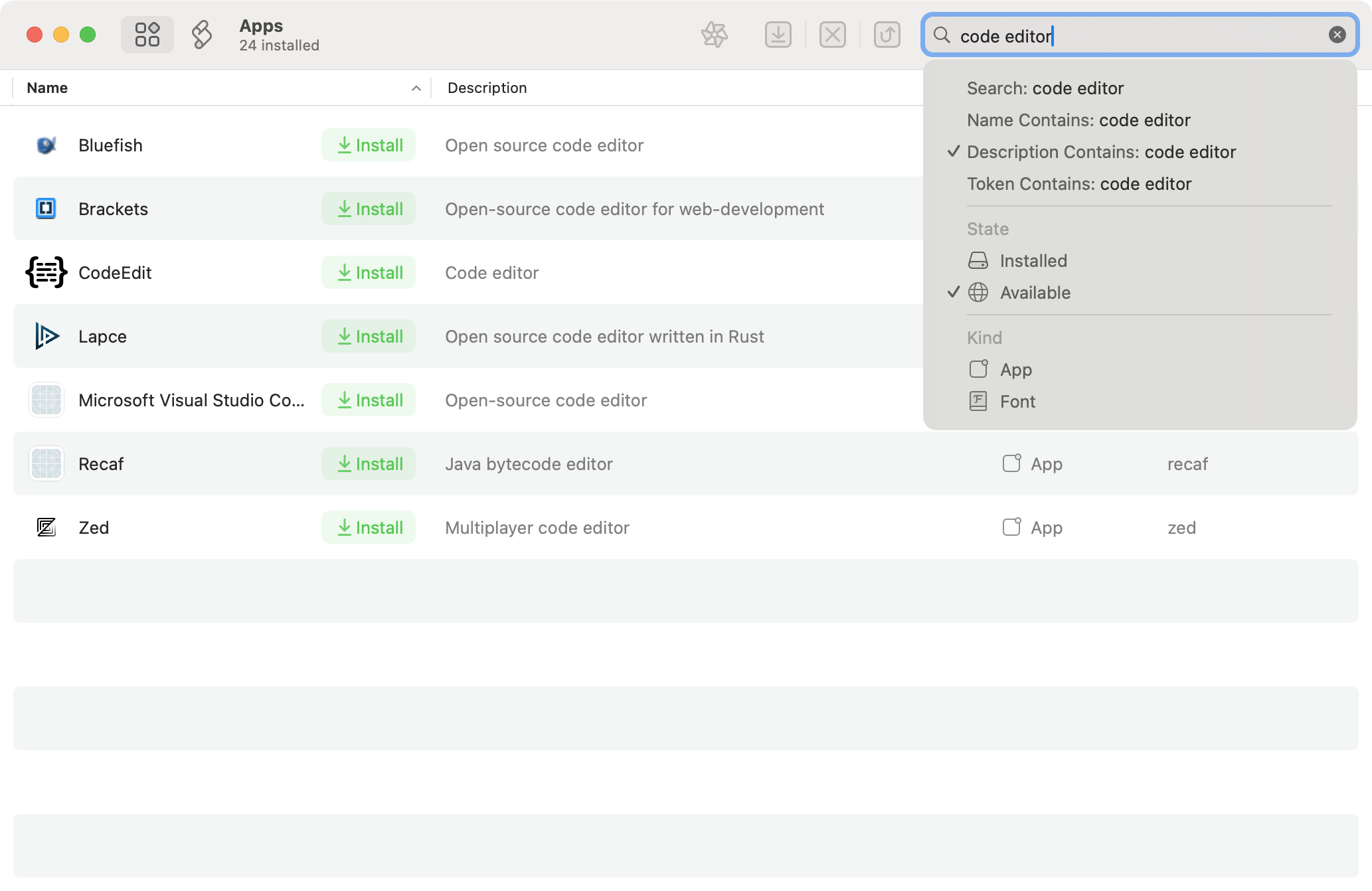Install the Zed app
The image size is (1372, 891).
[369, 528]
